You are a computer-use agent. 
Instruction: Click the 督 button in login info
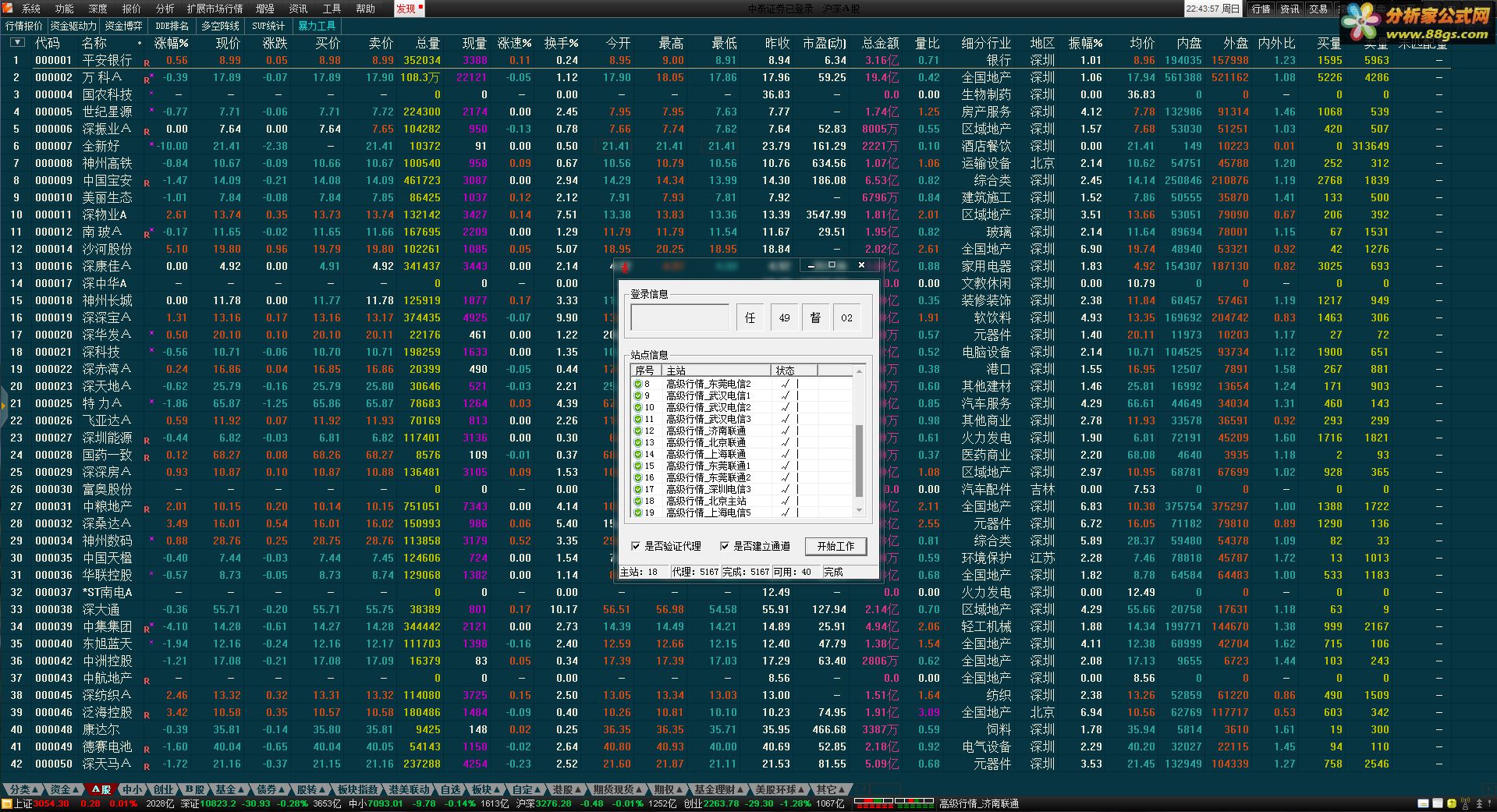click(x=815, y=317)
